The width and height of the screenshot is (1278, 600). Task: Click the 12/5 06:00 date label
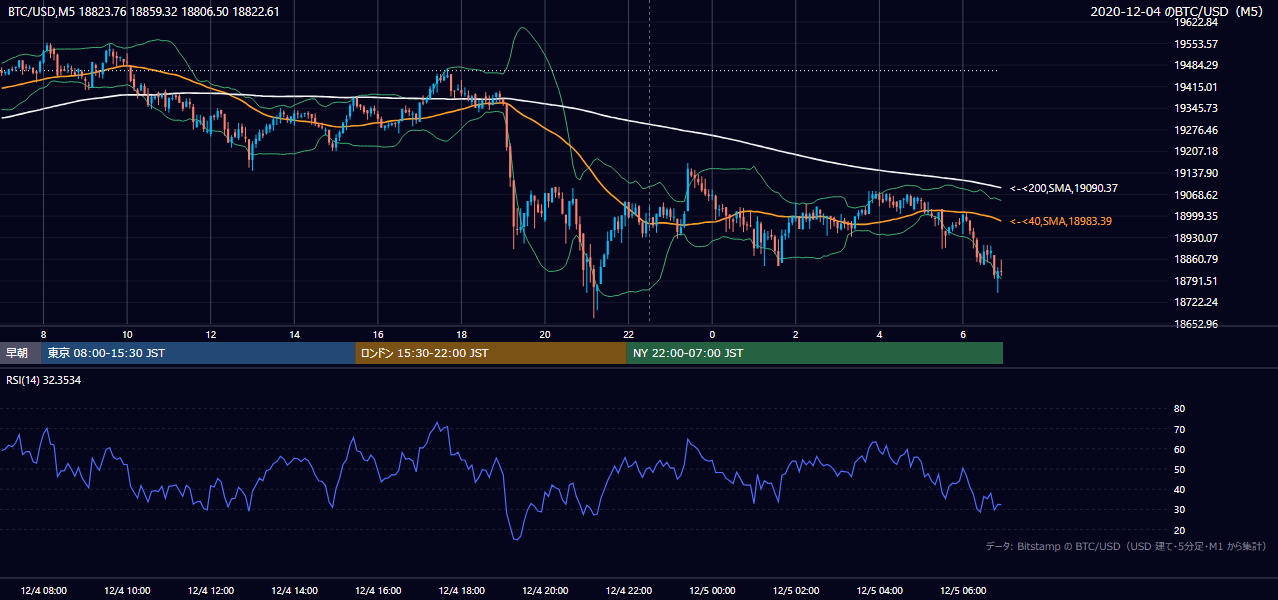(963, 591)
